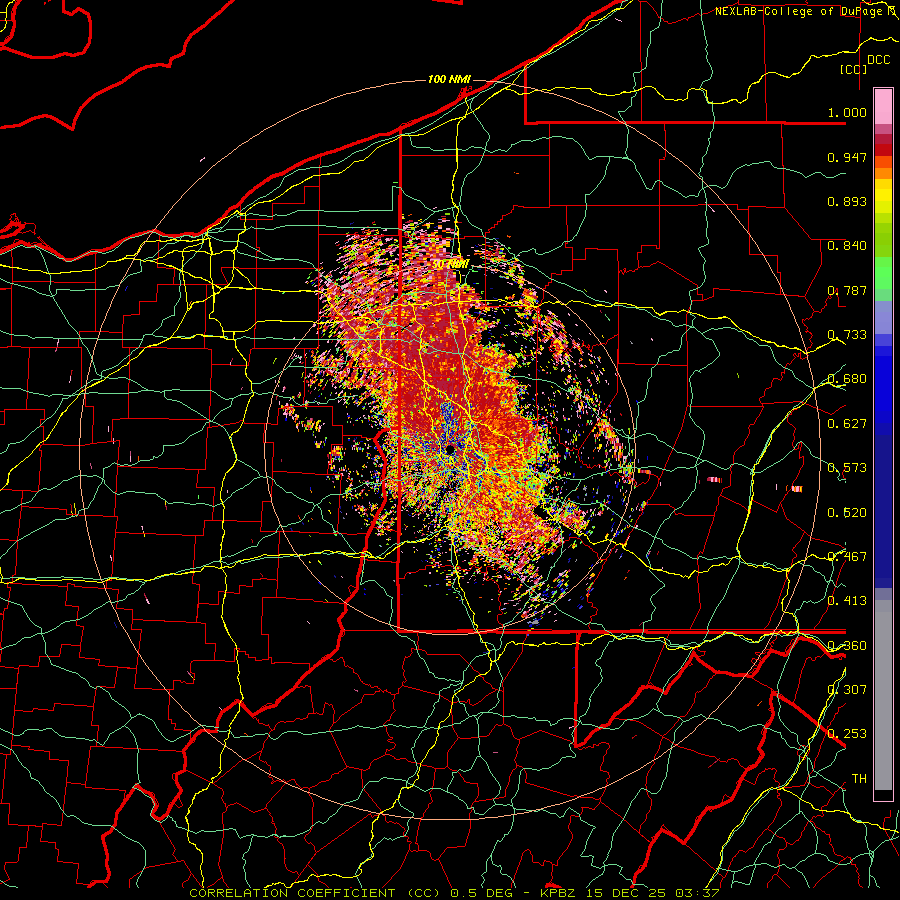Screen dimensions: 900x900
Task: Click the 50 NMI range ring label
Action: pyautogui.click(x=451, y=264)
